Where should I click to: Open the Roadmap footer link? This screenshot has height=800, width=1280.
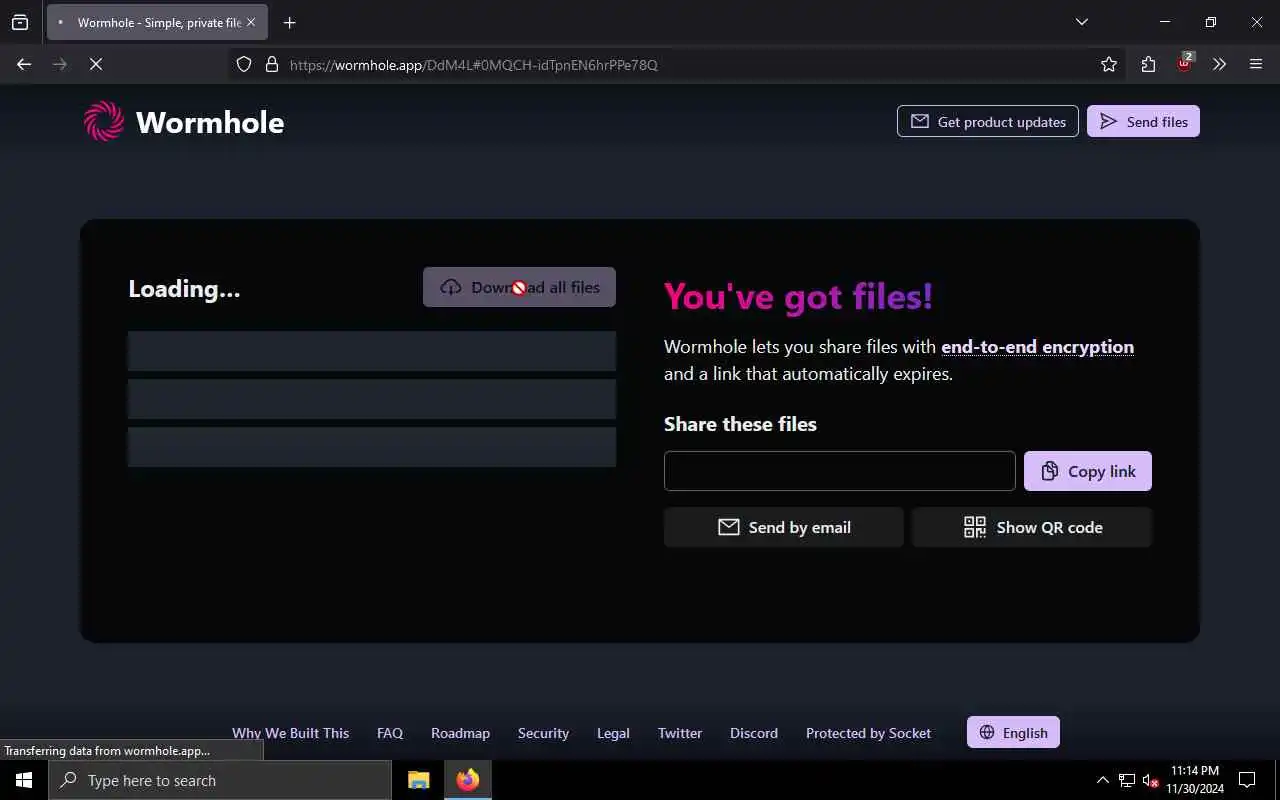[460, 733]
